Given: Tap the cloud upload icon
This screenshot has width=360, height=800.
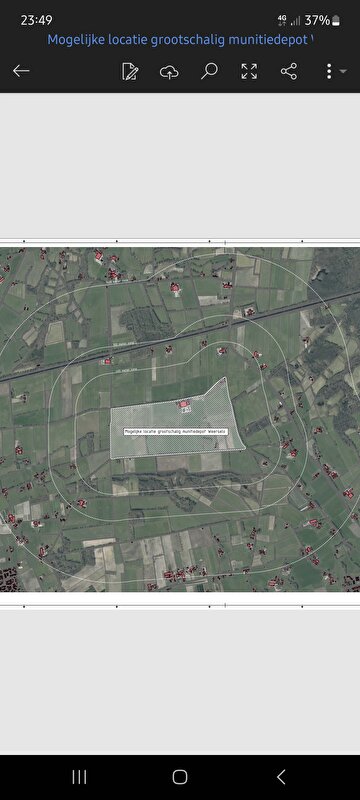Looking at the screenshot, I should click(x=169, y=71).
